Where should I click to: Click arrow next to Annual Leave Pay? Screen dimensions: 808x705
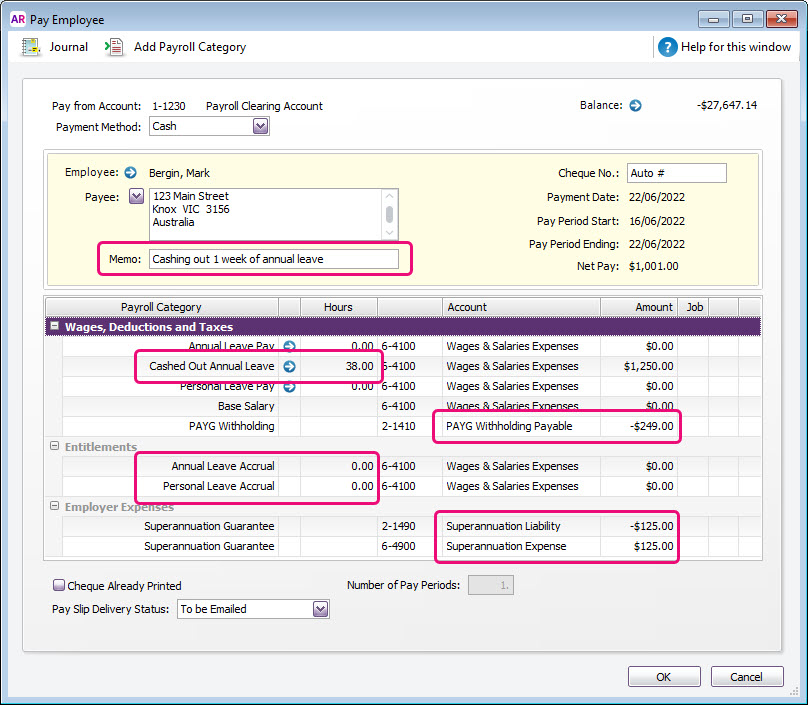pos(290,346)
